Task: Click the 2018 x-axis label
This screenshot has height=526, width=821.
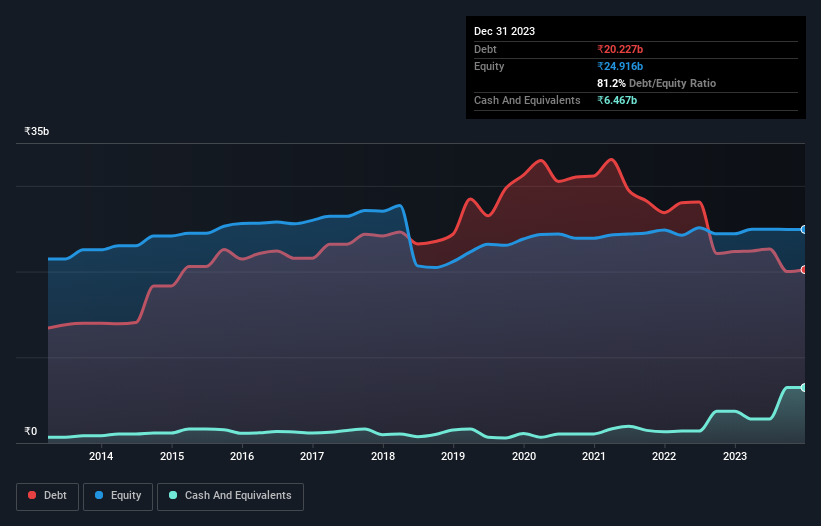Action: 383,456
